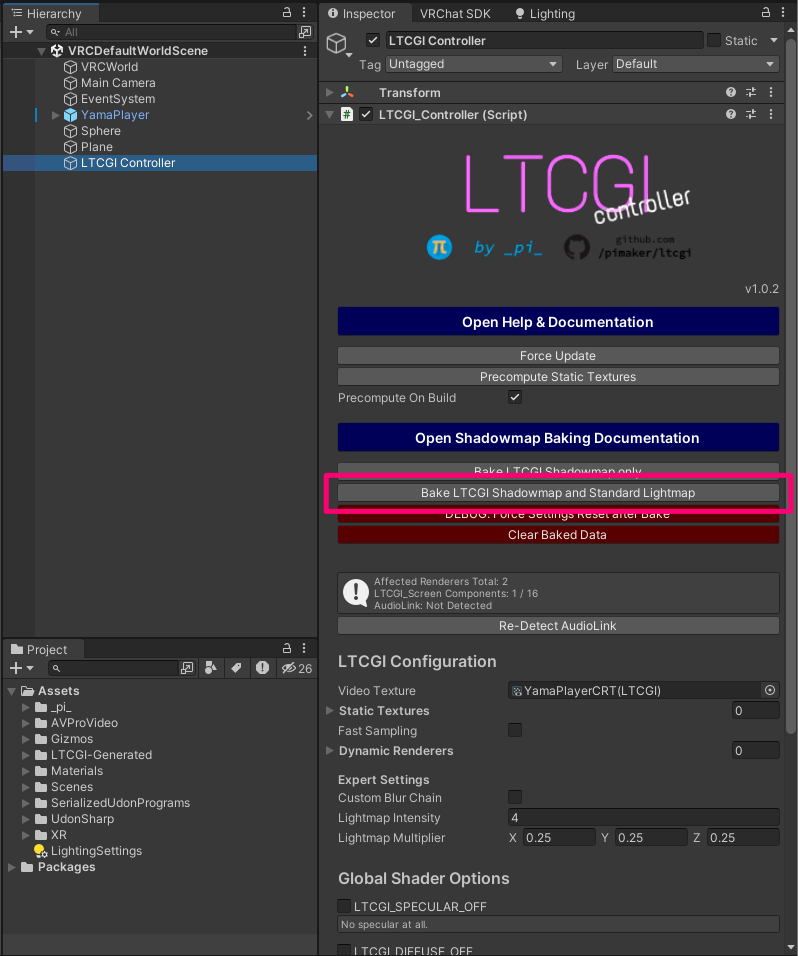Switch to the VRChat SDK tab
This screenshot has width=798, height=956.
[x=455, y=13]
